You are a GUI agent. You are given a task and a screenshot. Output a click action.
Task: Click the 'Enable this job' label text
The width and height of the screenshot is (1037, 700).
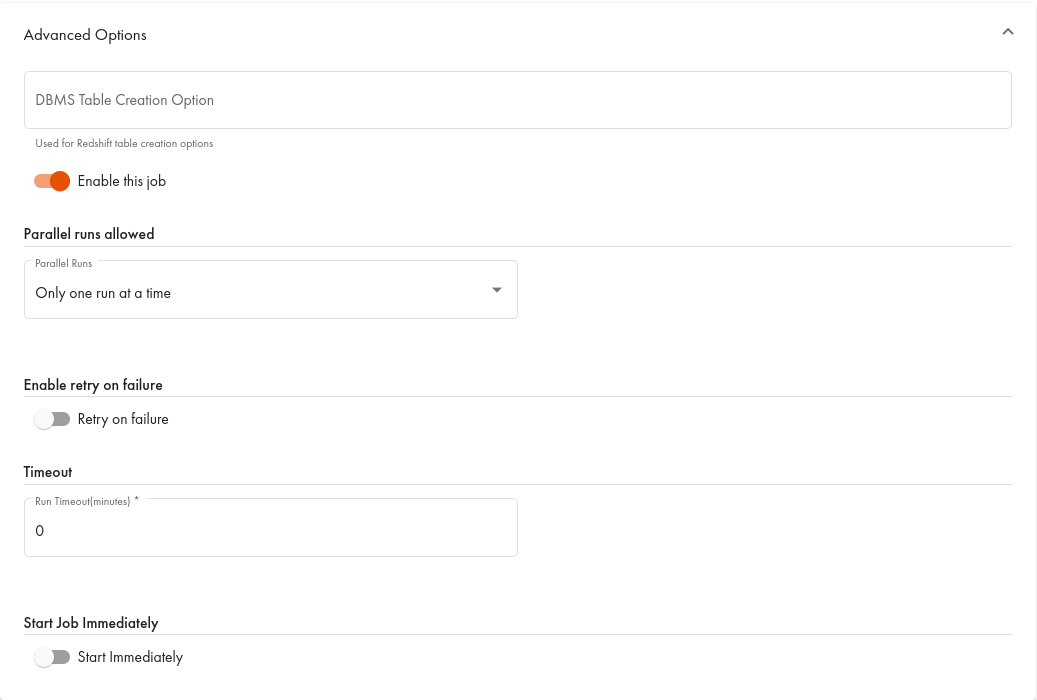(121, 181)
